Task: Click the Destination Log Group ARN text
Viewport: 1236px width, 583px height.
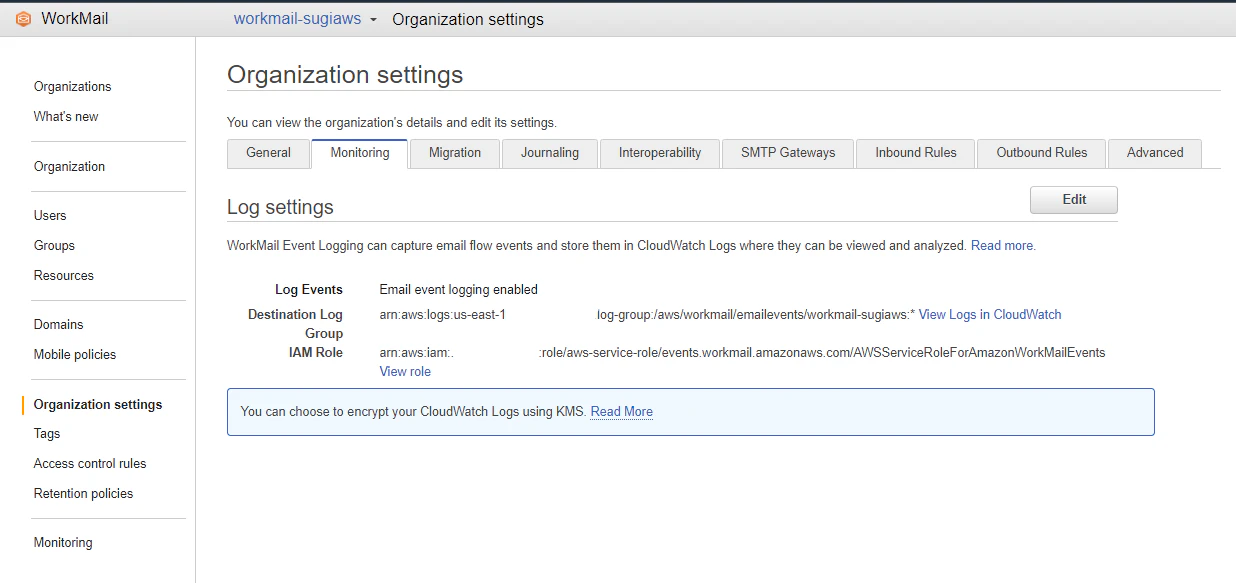Action: (x=647, y=315)
